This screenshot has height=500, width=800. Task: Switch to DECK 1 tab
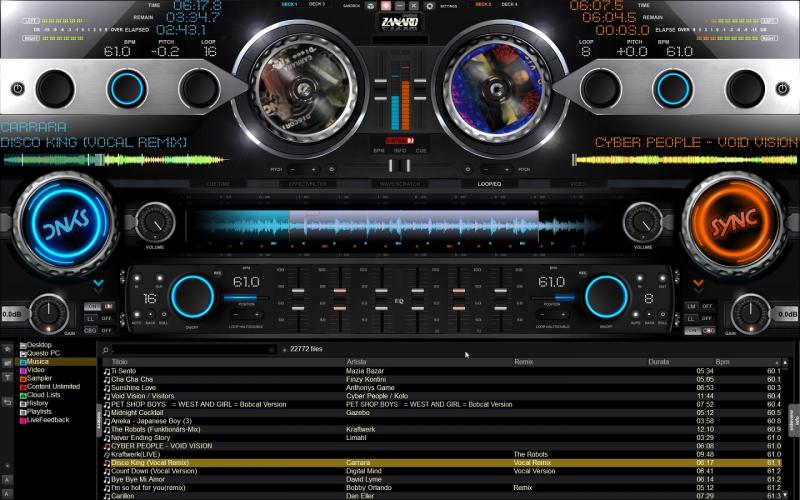point(289,4)
